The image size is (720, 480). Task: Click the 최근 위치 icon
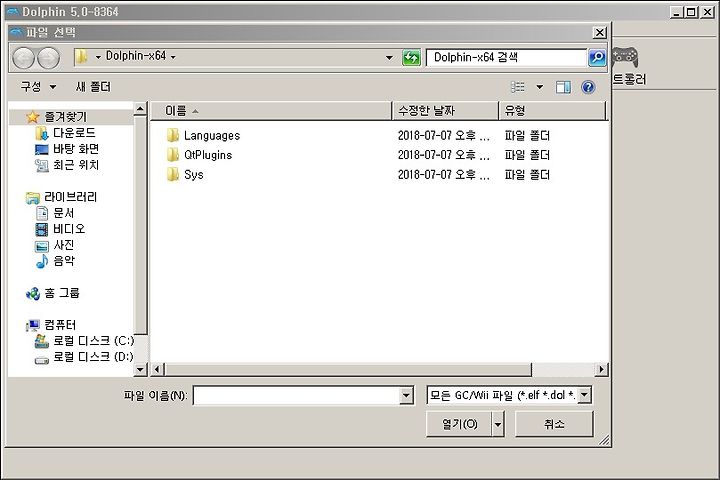(x=41, y=165)
